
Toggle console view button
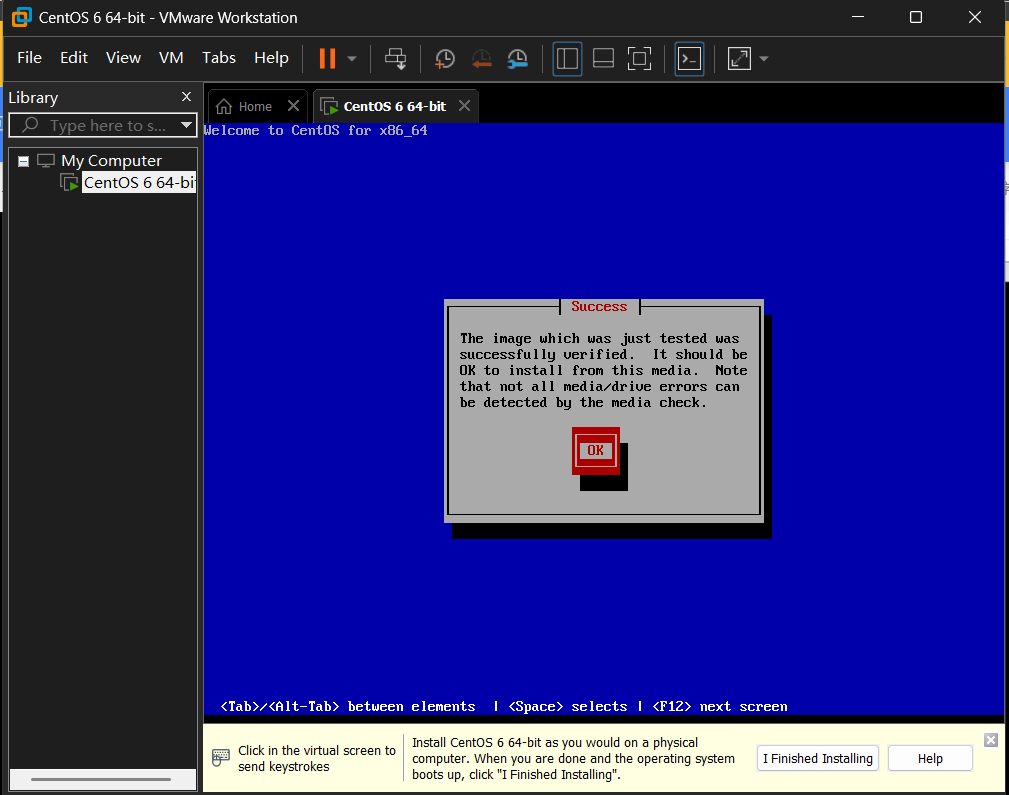(689, 59)
